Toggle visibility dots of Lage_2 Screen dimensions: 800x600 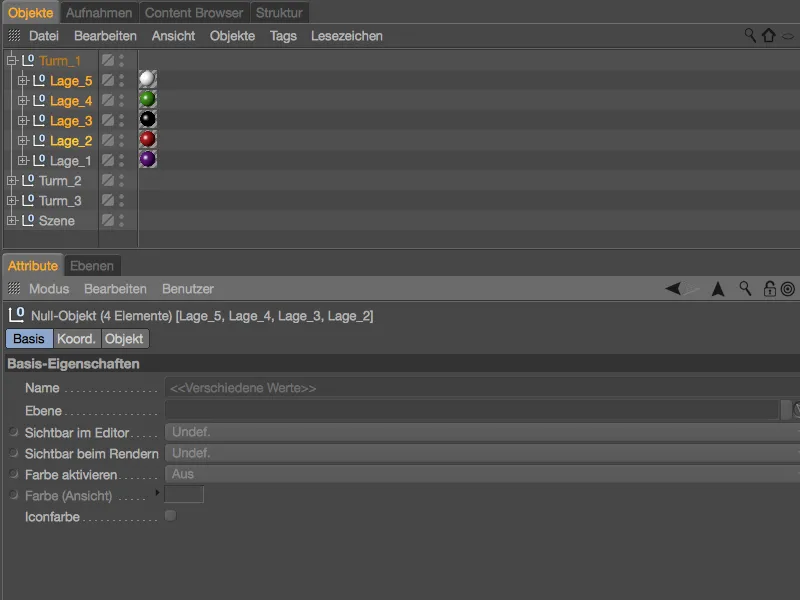(x=121, y=140)
